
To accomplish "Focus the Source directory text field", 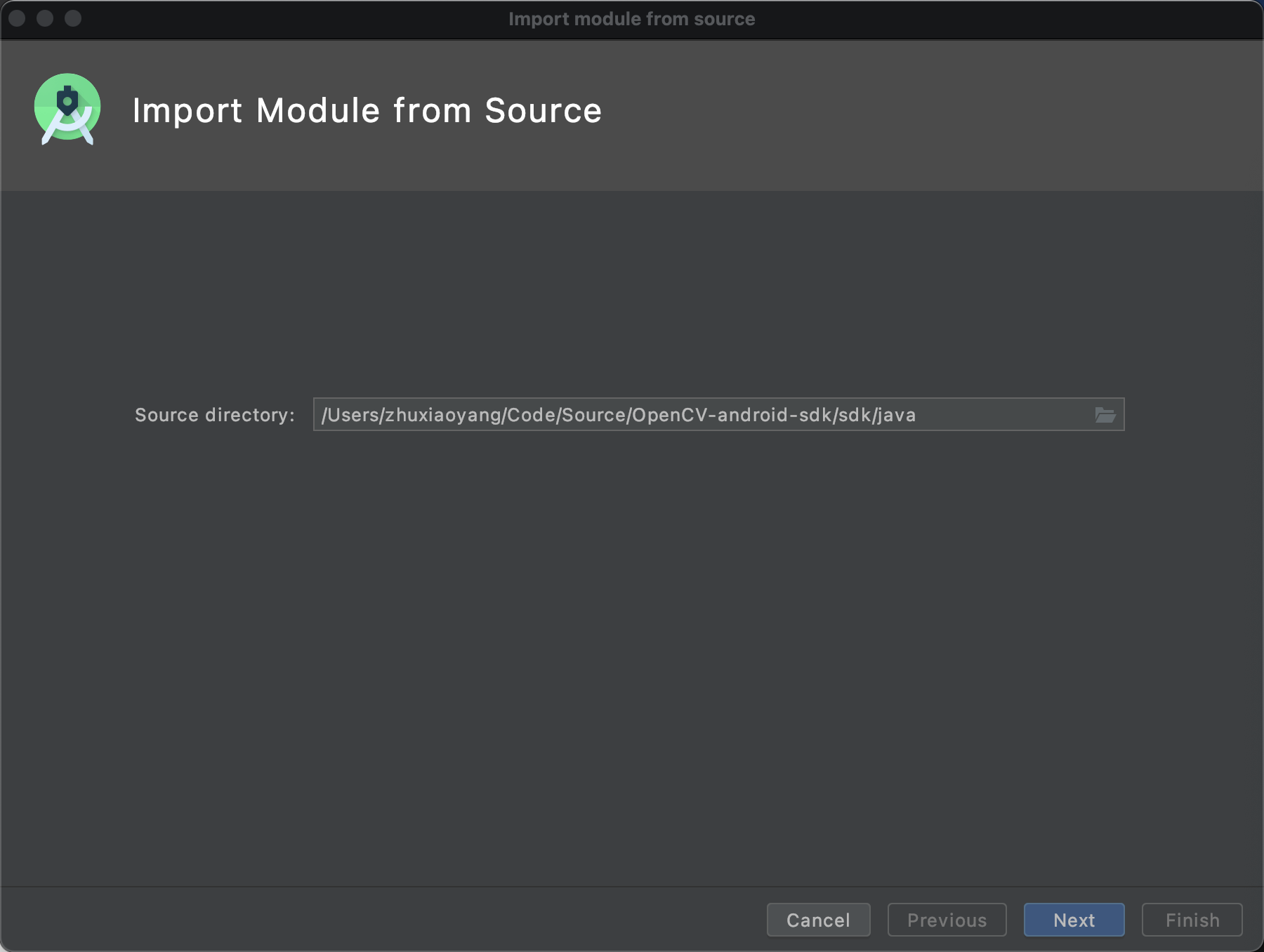I will (x=702, y=415).
